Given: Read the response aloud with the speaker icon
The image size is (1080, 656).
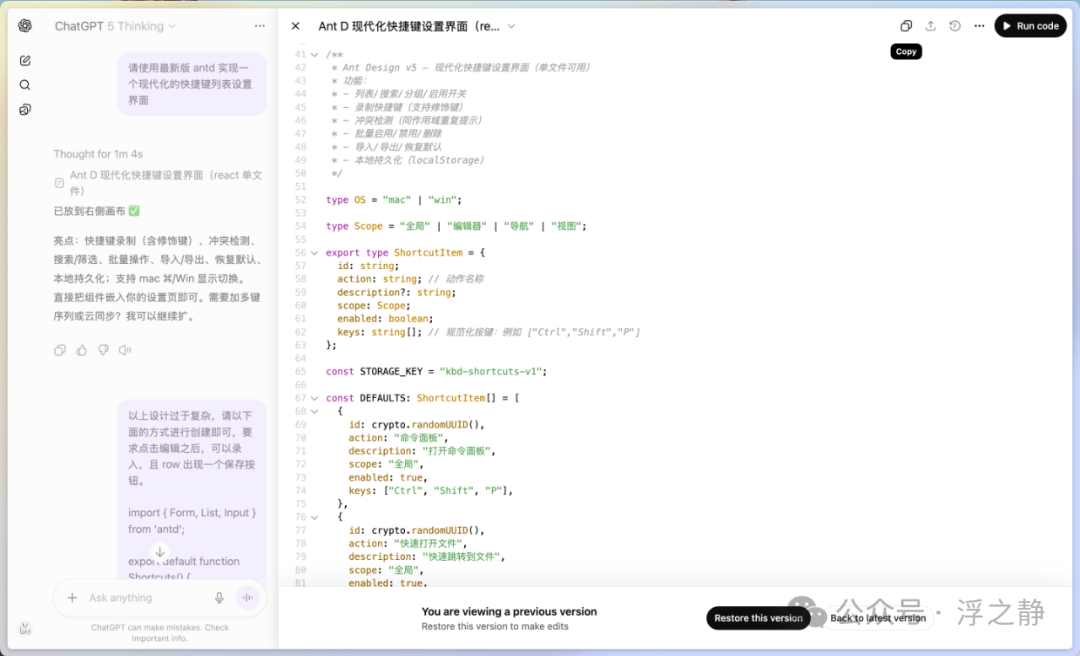Looking at the screenshot, I should pos(125,350).
